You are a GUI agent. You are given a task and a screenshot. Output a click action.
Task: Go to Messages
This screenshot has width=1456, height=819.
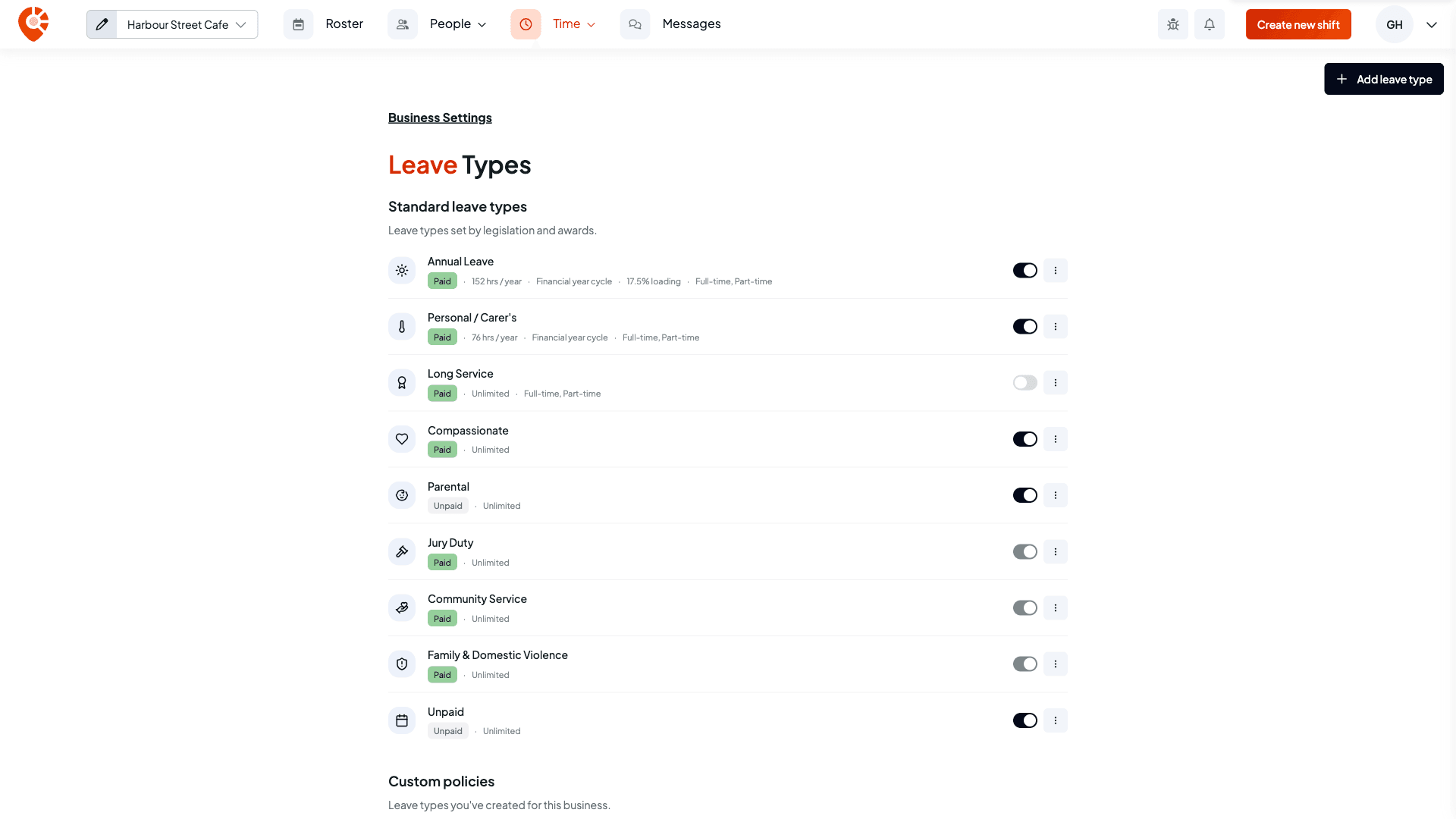pyautogui.click(x=692, y=24)
